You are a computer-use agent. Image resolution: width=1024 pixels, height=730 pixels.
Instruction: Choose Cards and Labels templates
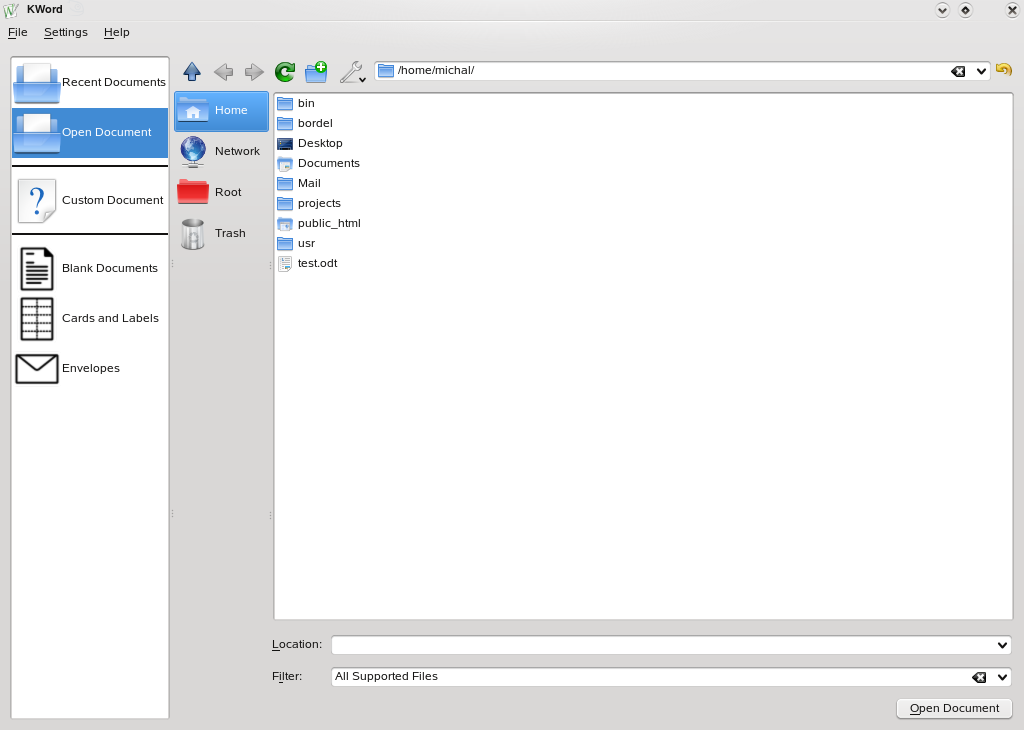coord(90,319)
